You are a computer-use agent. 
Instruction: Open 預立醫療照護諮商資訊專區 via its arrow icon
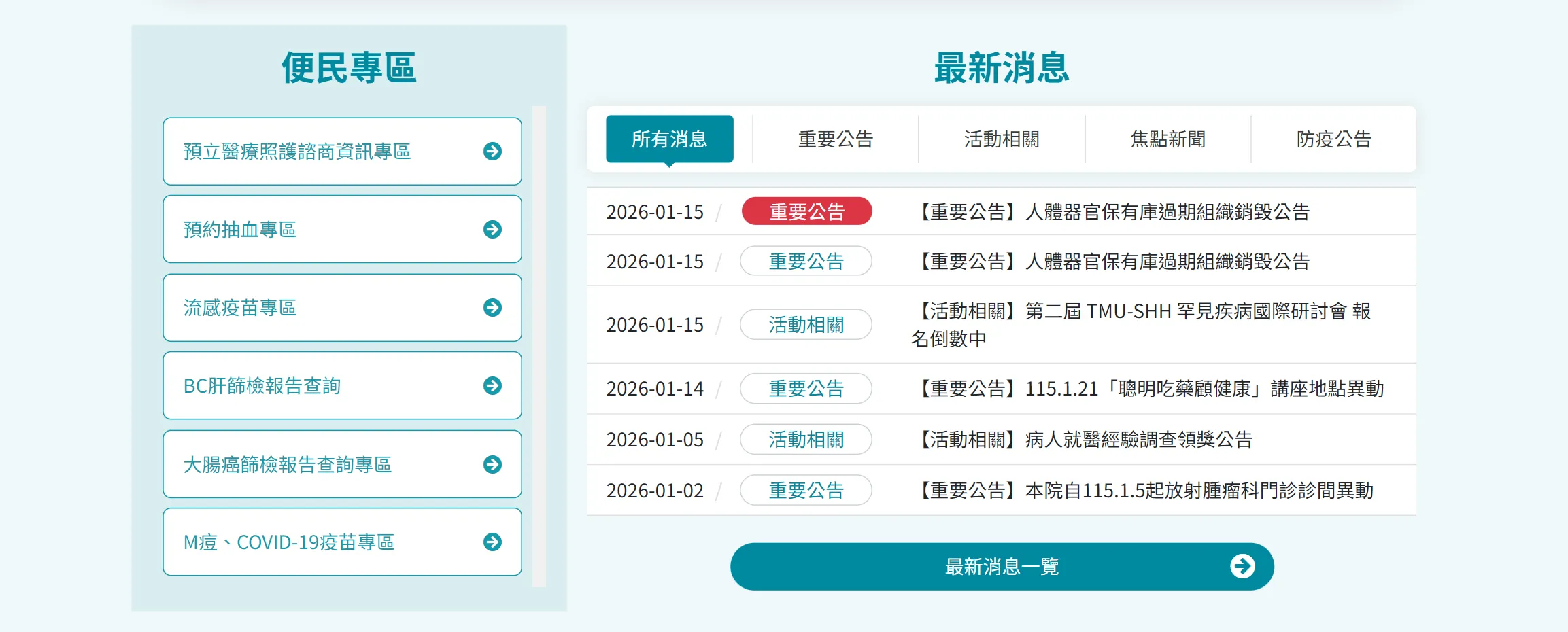pos(492,151)
